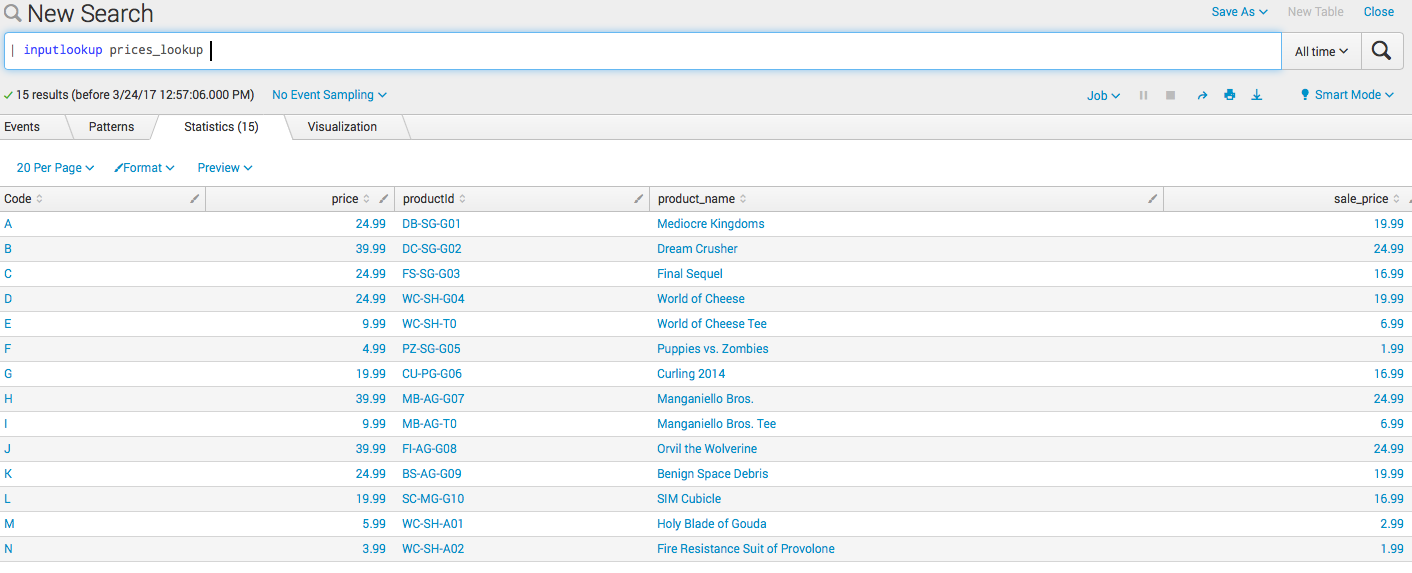Share the search job
This screenshot has height=573, width=1412.
[x=1202, y=95]
